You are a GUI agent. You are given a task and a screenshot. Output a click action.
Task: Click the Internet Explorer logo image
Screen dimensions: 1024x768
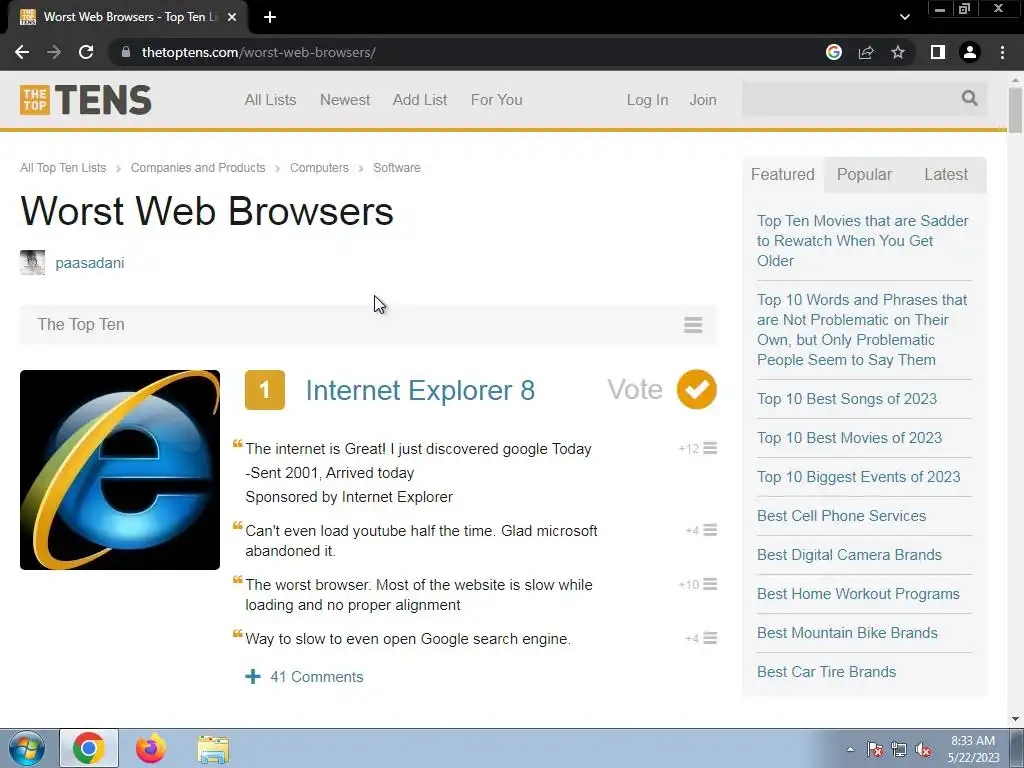pos(120,470)
